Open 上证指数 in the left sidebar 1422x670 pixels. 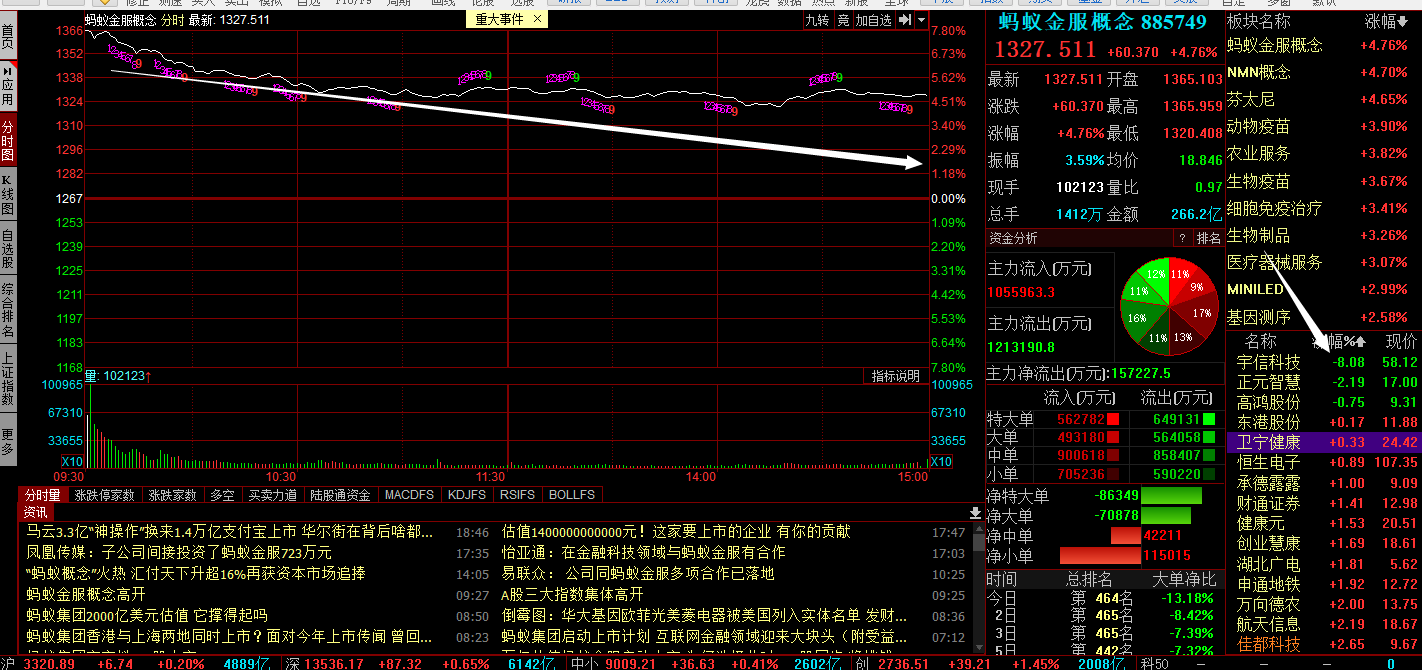click(x=8, y=379)
